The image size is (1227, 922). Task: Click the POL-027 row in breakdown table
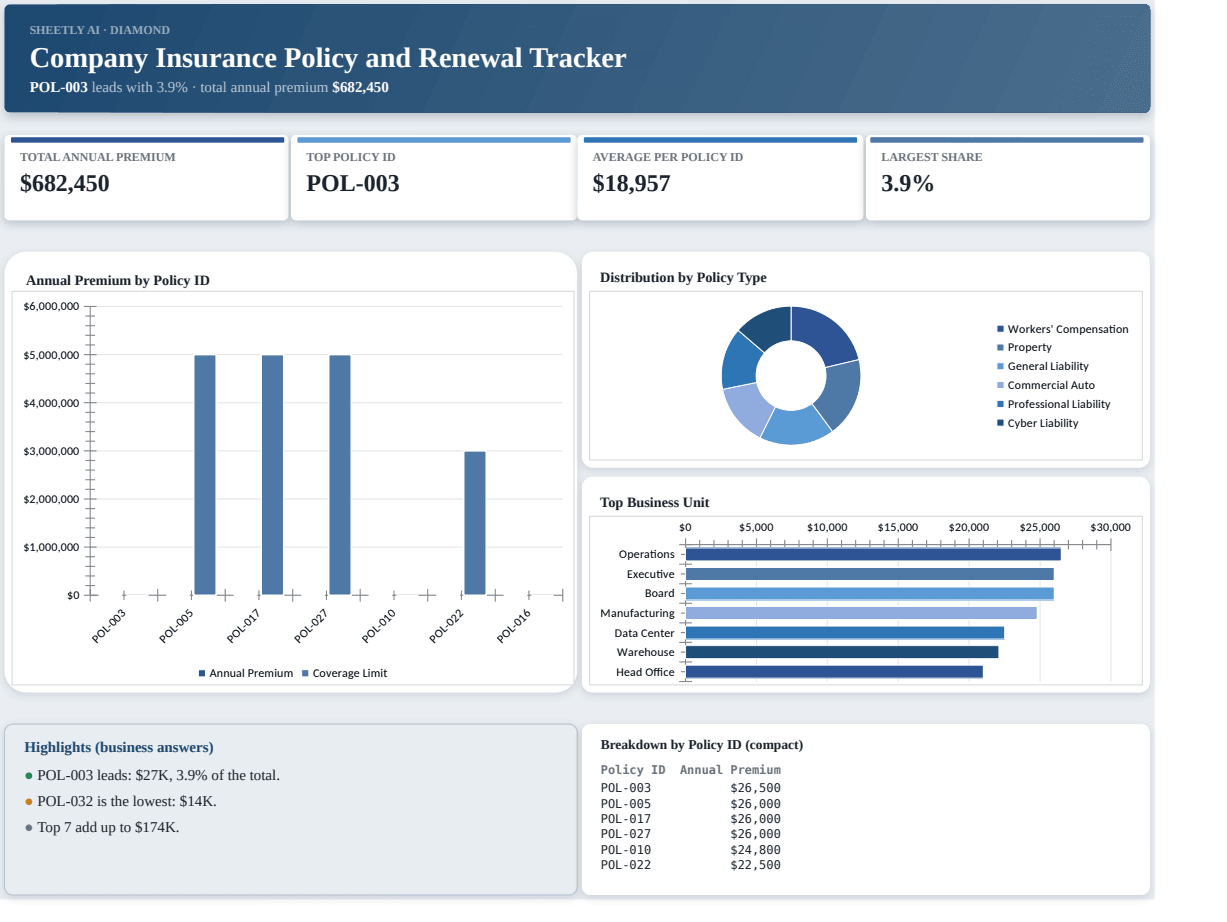pyautogui.click(x=691, y=834)
